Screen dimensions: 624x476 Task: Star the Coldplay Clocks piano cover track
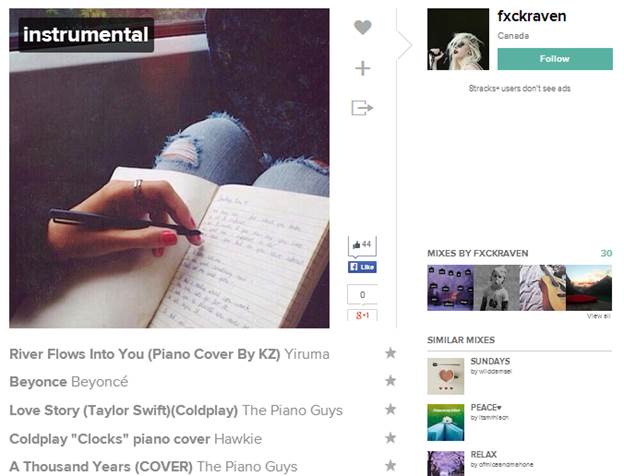(x=391, y=438)
